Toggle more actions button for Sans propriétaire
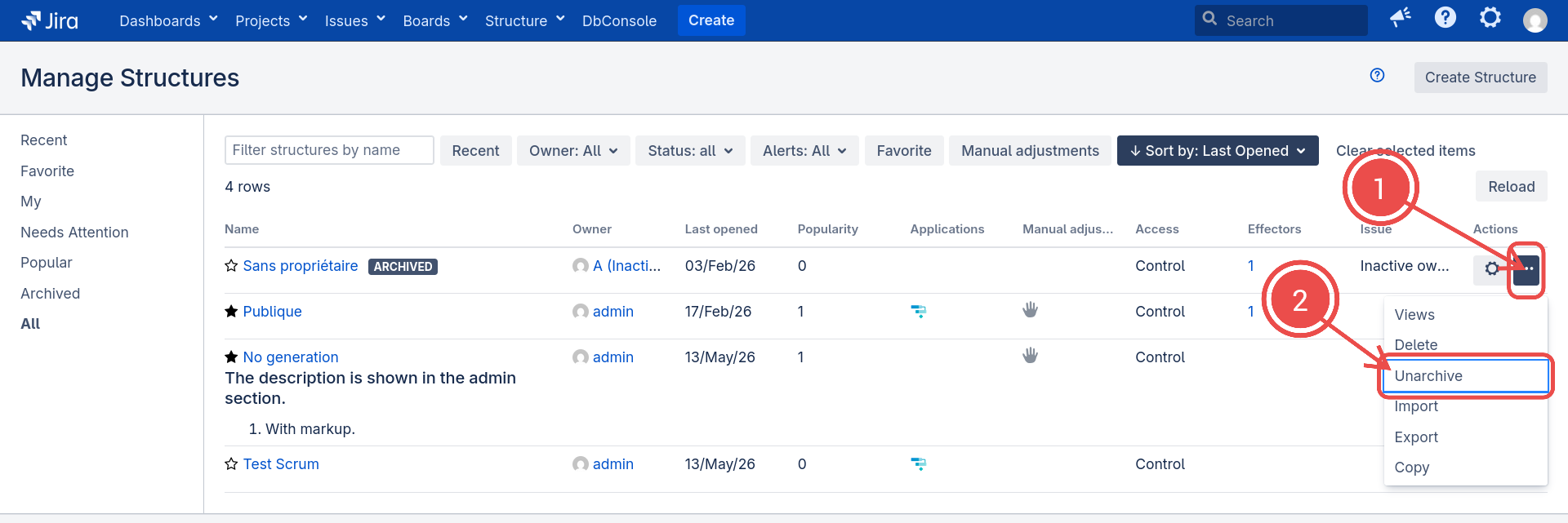 [x=1526, y=269]
